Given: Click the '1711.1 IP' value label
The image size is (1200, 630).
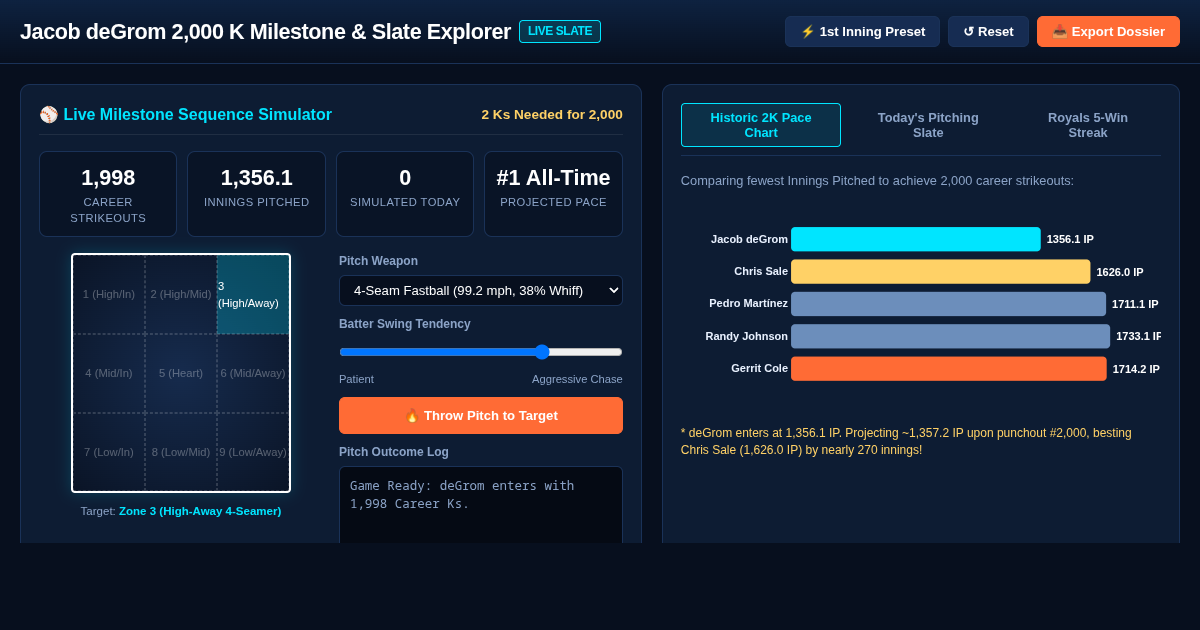Looking at the screenshot, I should tap(1135, 304).
